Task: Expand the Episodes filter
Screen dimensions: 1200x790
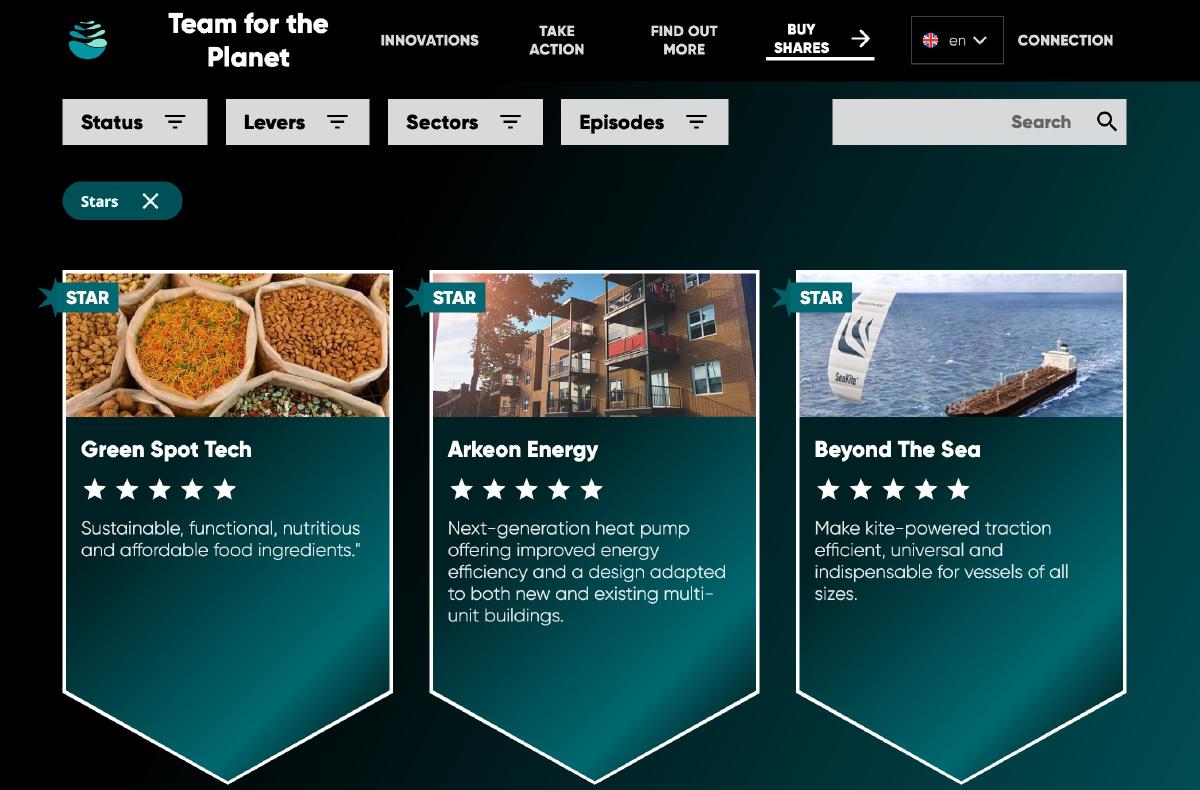Action: click(x=644, y=122)
